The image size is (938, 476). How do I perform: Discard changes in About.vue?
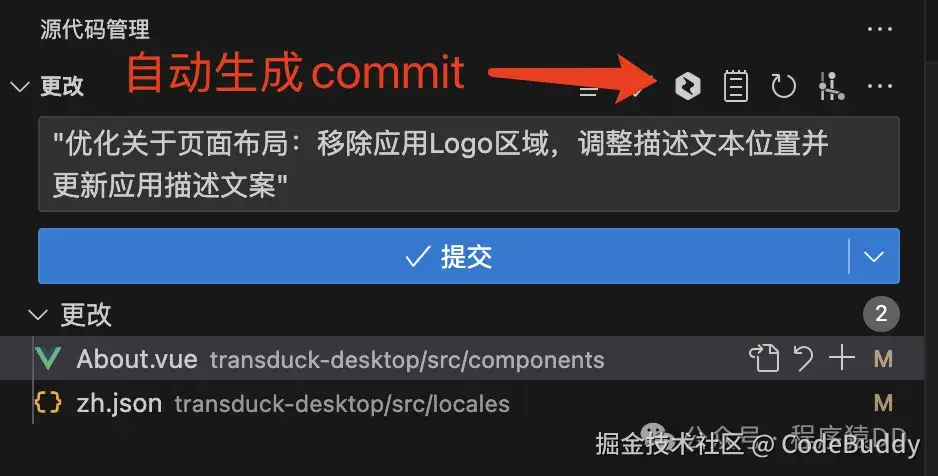click(x=803, y=359)
